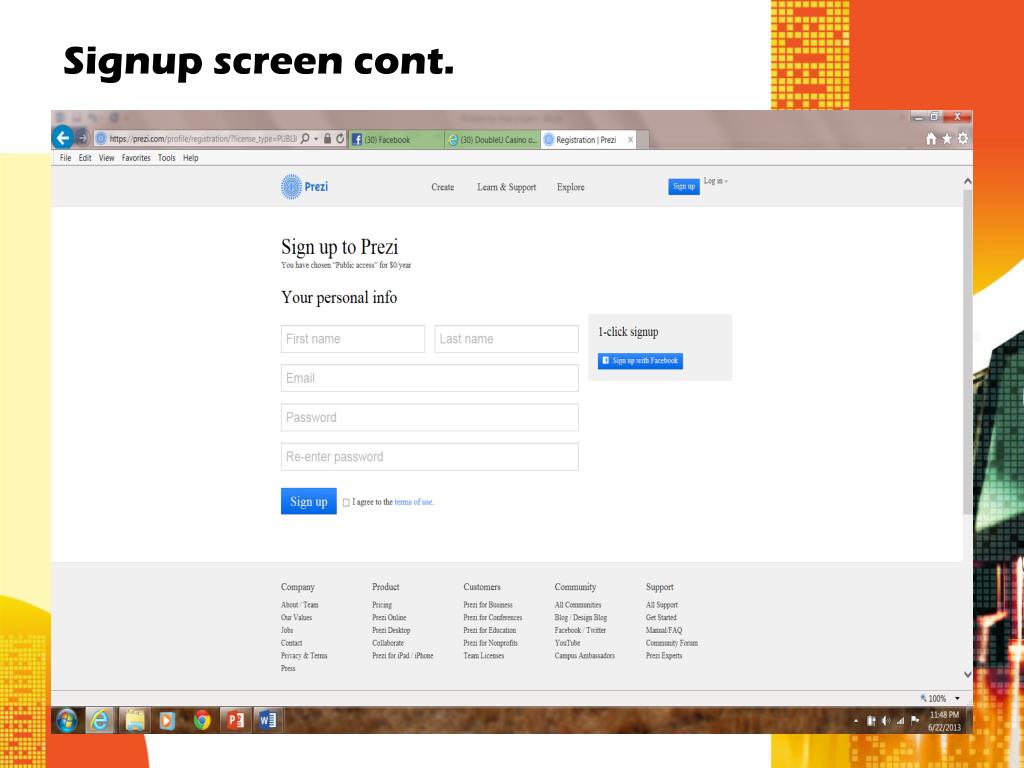Screen dimensions: 1024x768
Task: Open Prezi for Education footer link
Action: [490, 630]
